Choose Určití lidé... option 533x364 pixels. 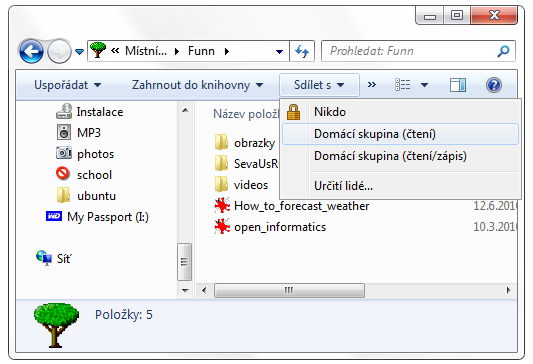point(400,186)
